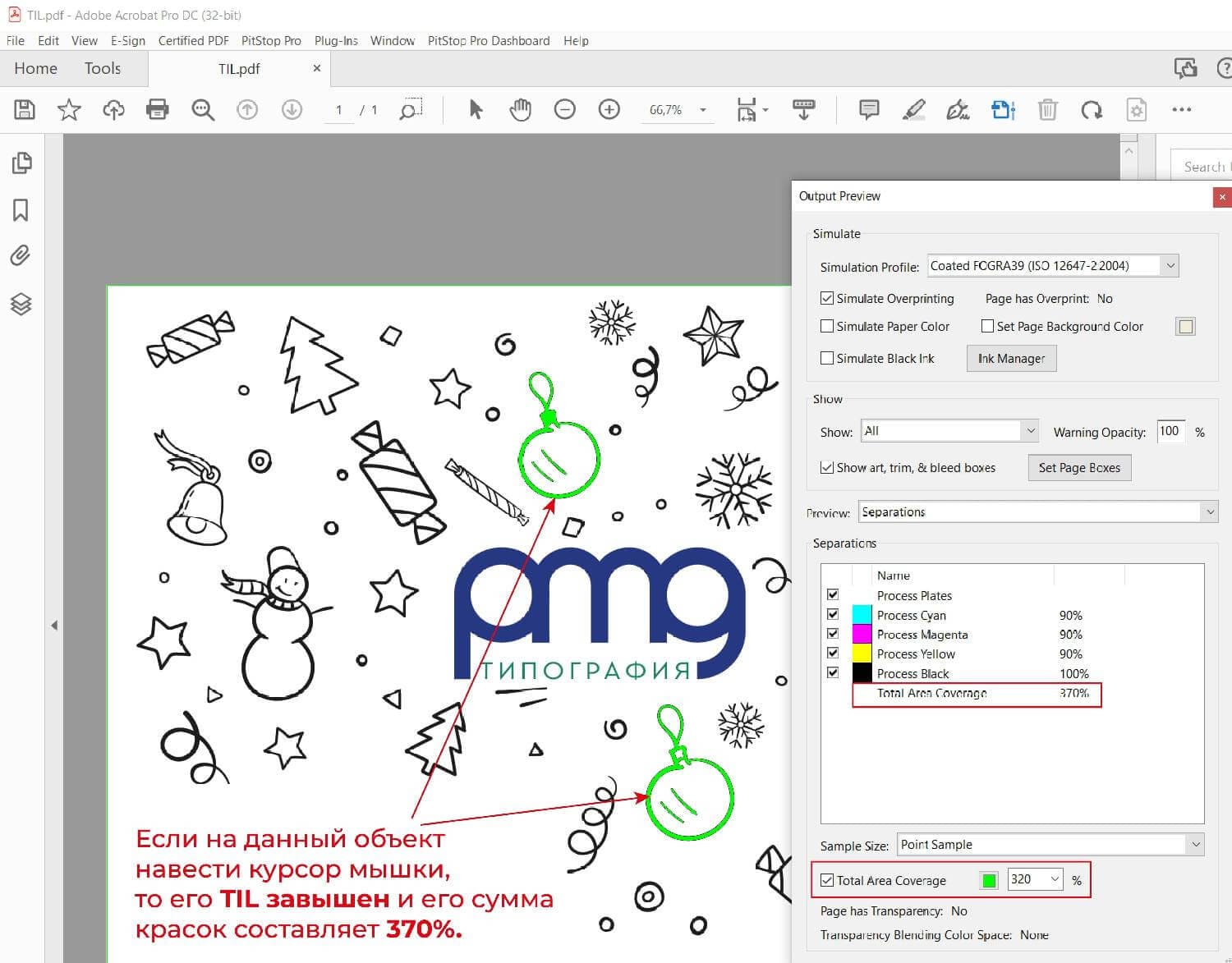Select the marquee zoom tool

coord(410,109)
